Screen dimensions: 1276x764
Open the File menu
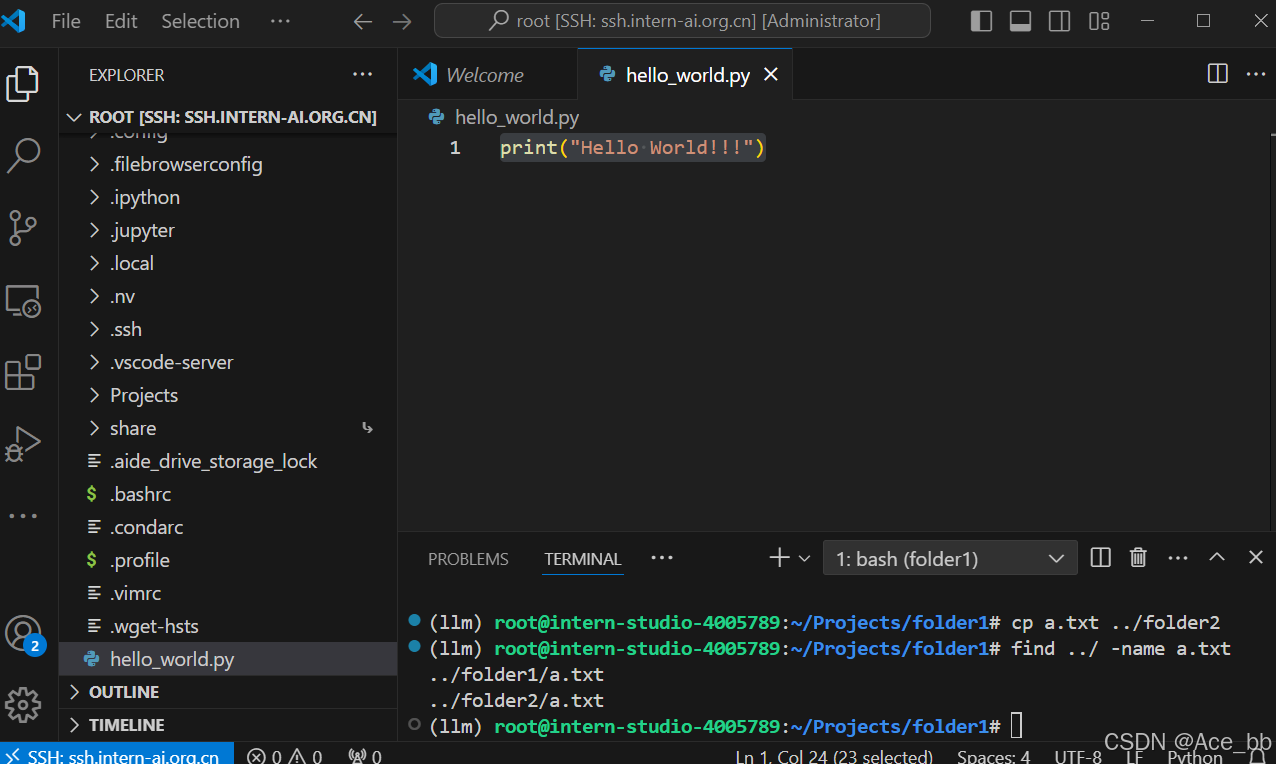(66, 21)
